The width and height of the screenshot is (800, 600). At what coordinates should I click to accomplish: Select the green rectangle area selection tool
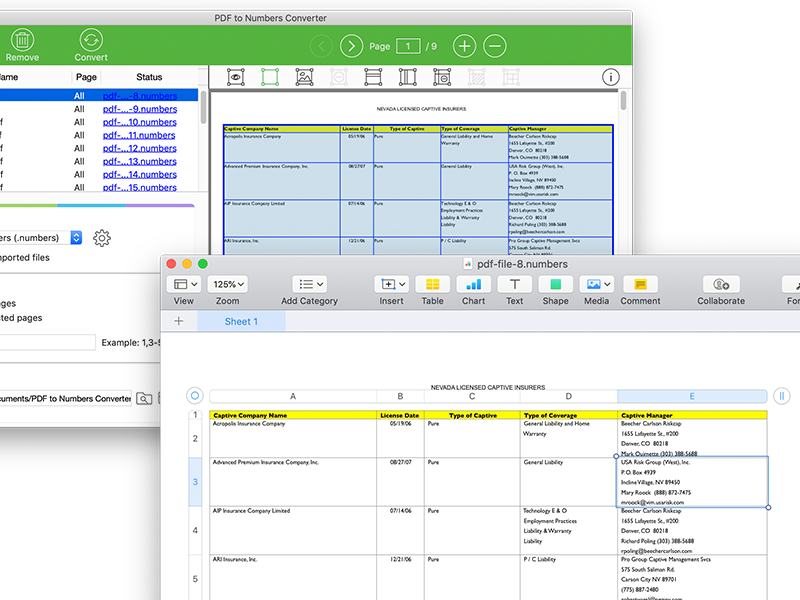tap(270, 77)
